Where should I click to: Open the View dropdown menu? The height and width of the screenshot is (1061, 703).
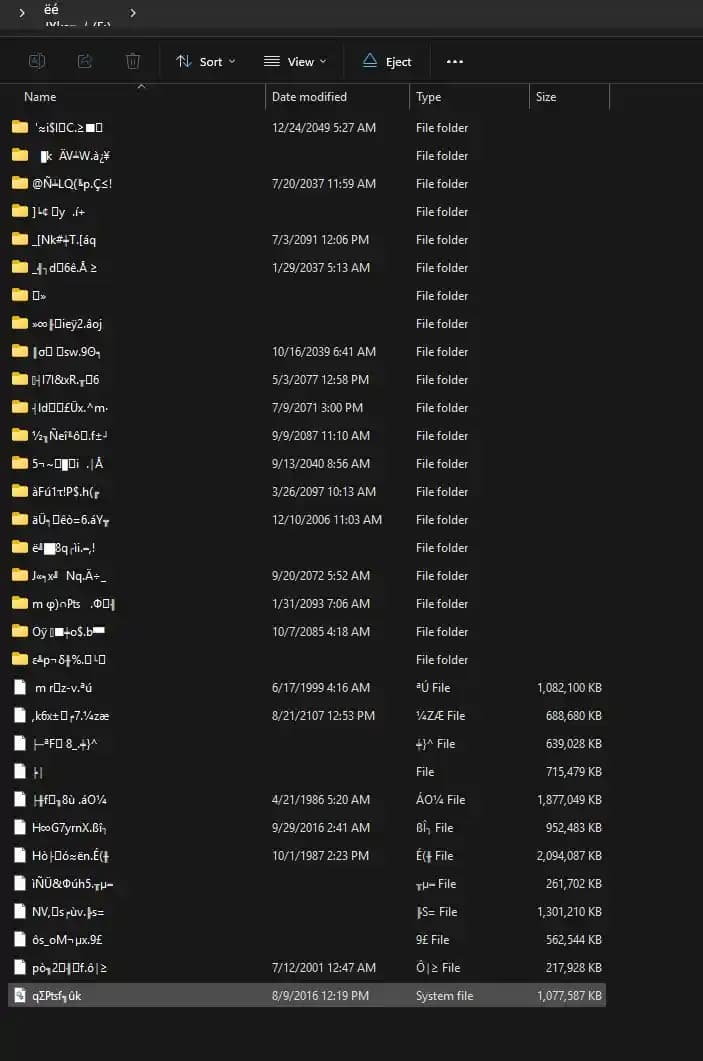(295, 61)
